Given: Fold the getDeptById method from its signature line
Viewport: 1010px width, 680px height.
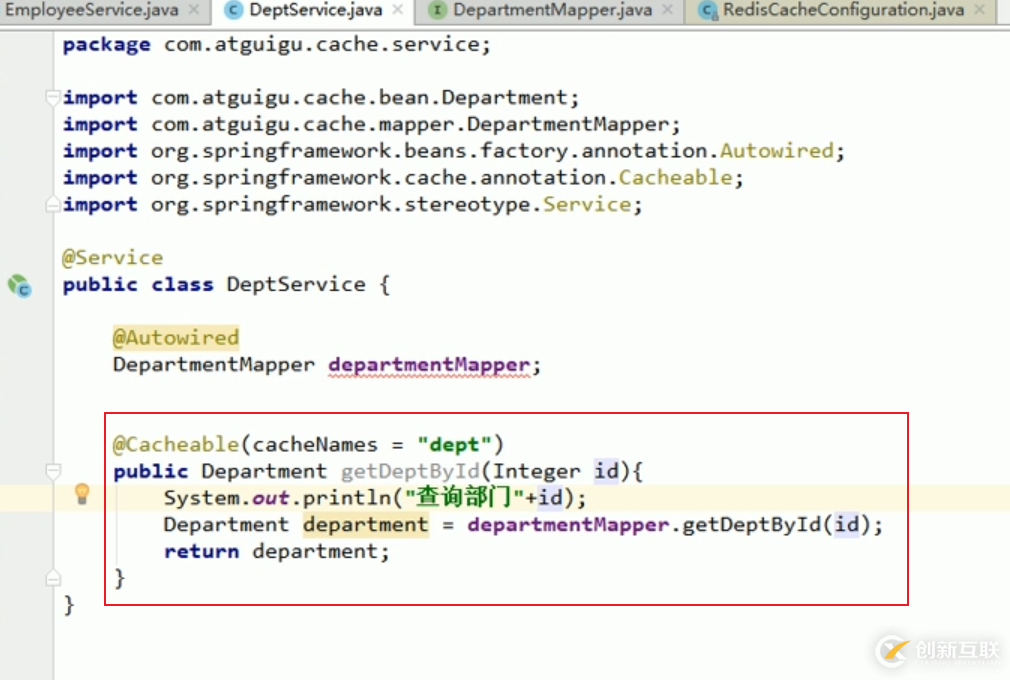Looking at the screenshot, I should tap(53, 472).
